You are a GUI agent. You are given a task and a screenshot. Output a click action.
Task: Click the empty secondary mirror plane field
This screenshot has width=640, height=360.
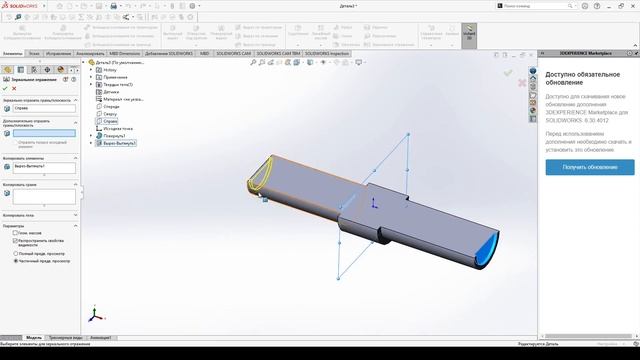(x=44, y=133)
